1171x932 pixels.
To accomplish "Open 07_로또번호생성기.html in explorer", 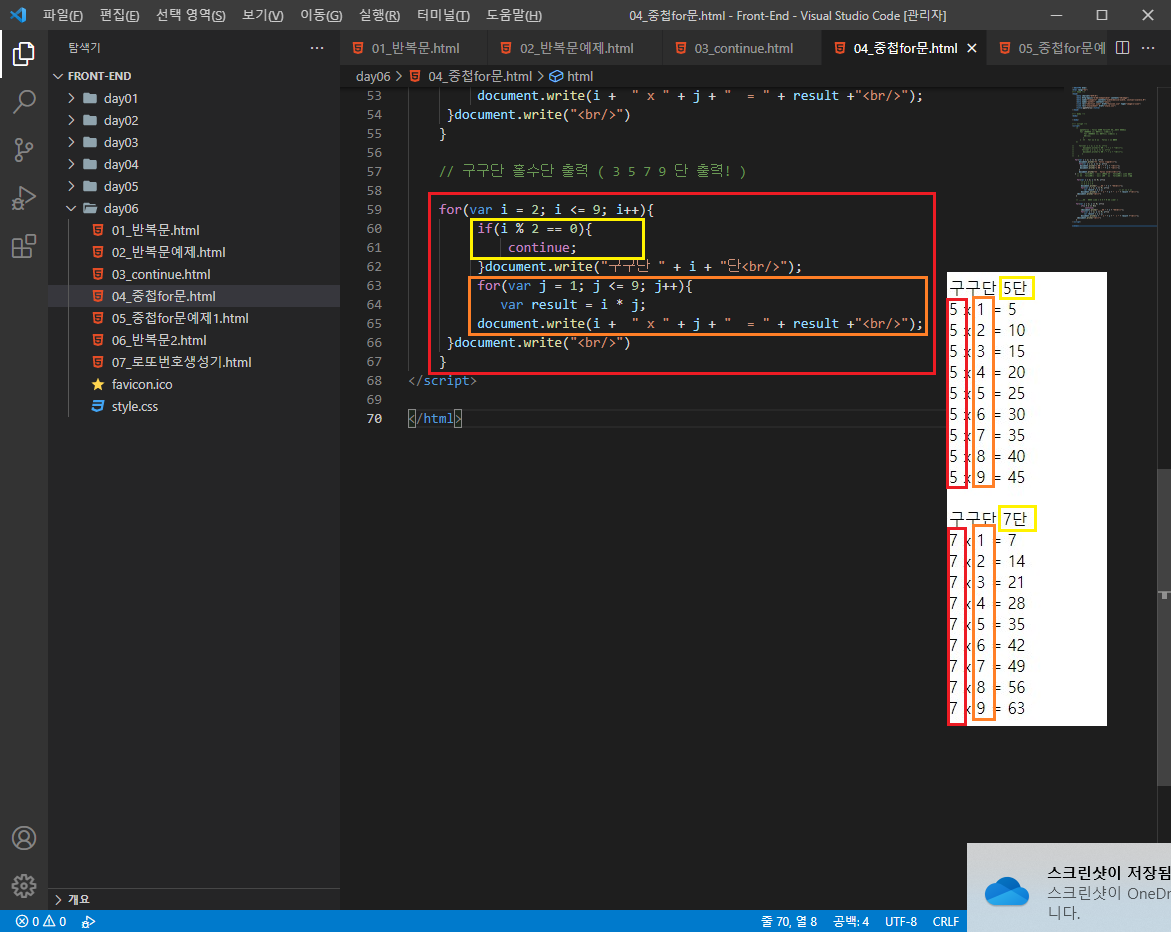I will (x=181, y=362).
